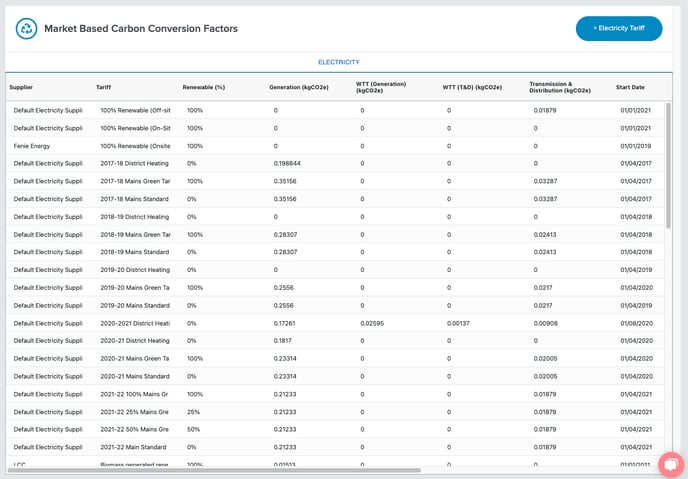This screenshot has width=688, height=479.
Task: Add a new Electricity Tariff
Action: [619, 29]
